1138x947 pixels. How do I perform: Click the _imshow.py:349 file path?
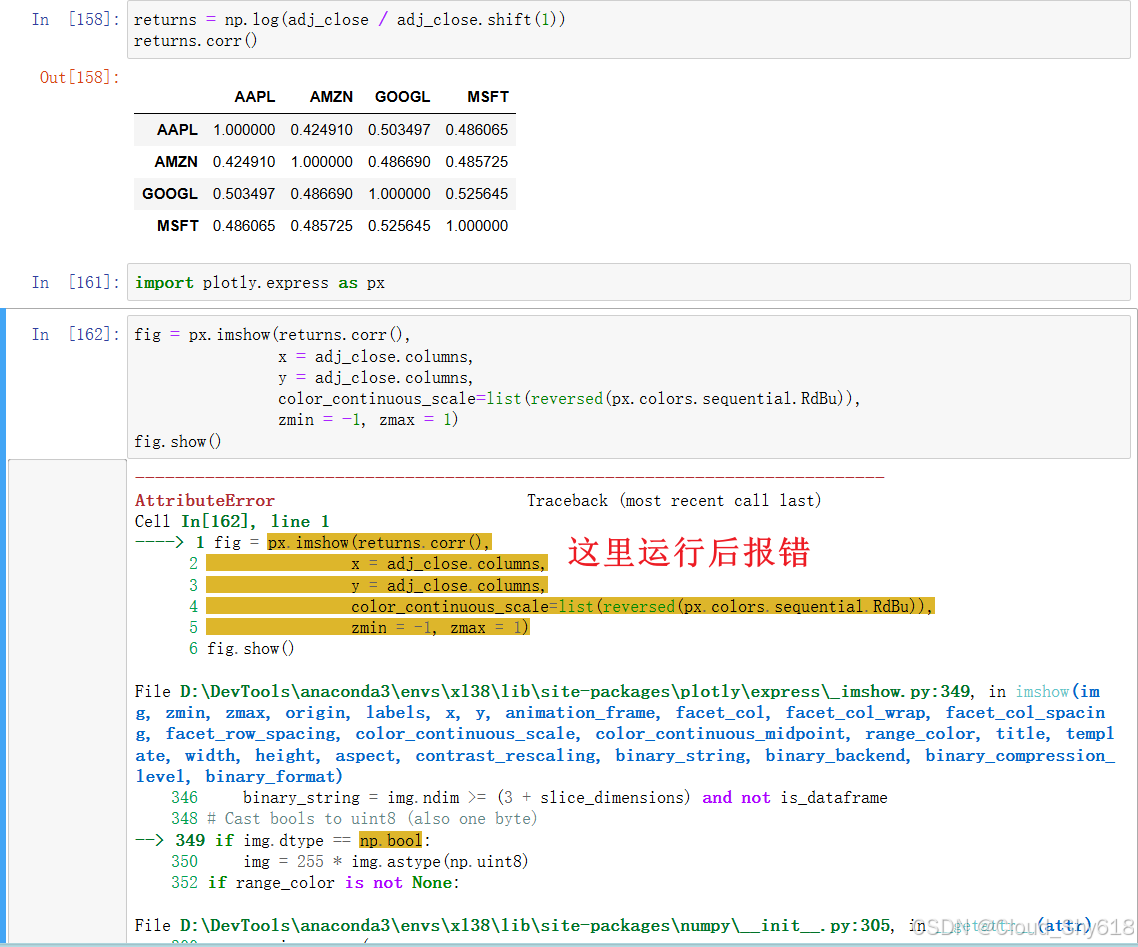point(575,692)
